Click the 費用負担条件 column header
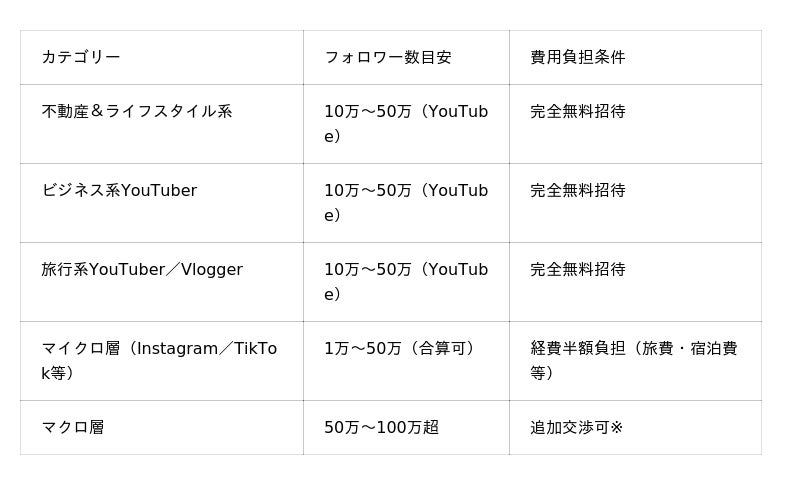The width and height of the screenshot is (800, 485). coord(578,57)
